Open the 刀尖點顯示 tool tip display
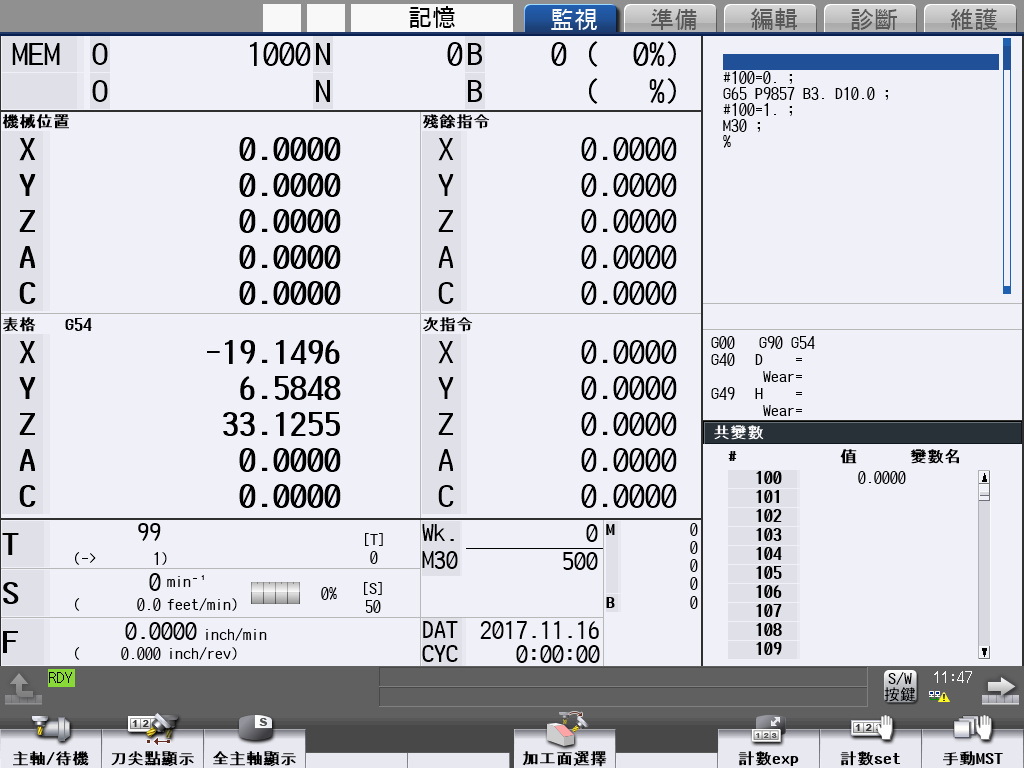1024x768 pixels. pyautogui.click(x=153, y=740)
